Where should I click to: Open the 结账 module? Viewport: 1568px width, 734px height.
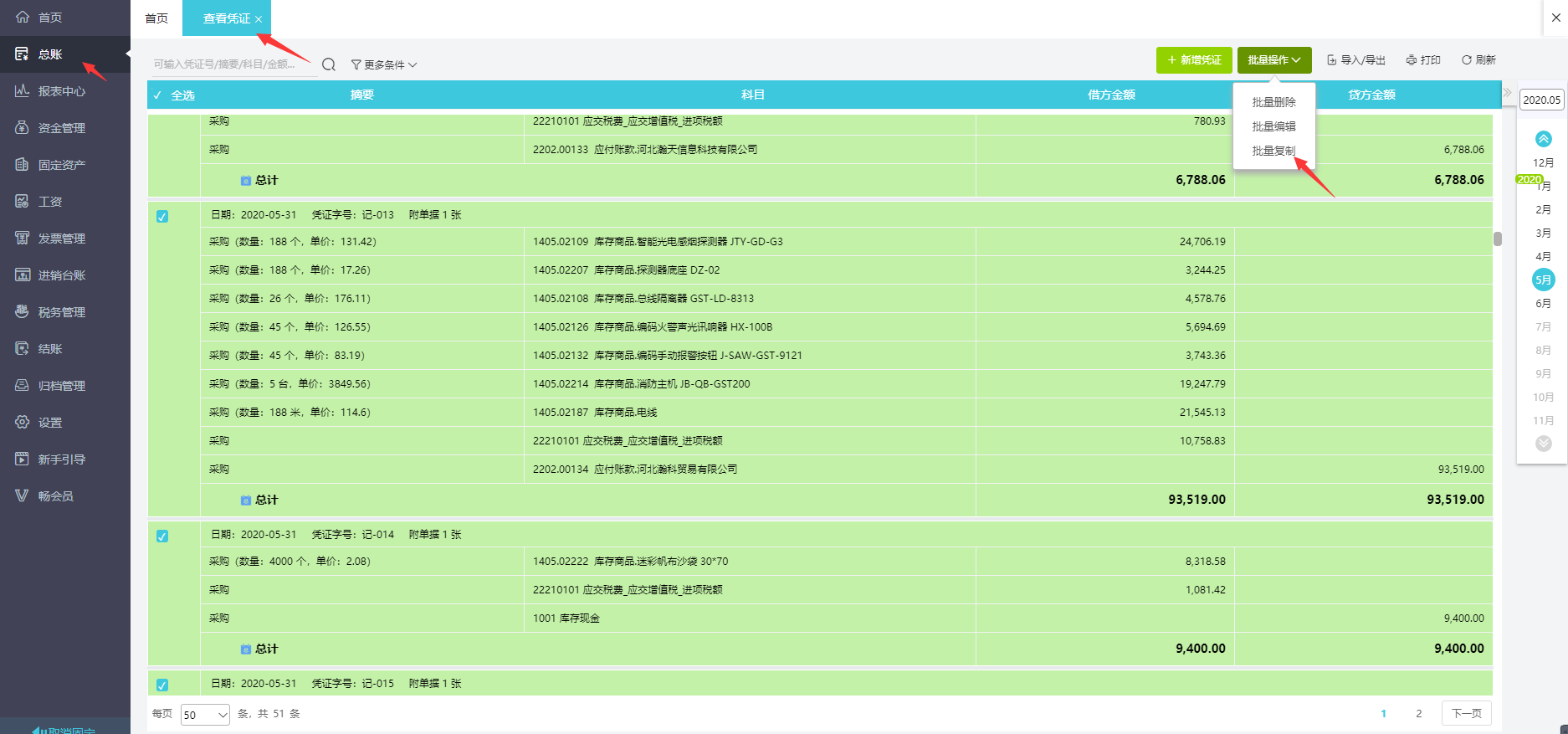(x=64, y=349)
